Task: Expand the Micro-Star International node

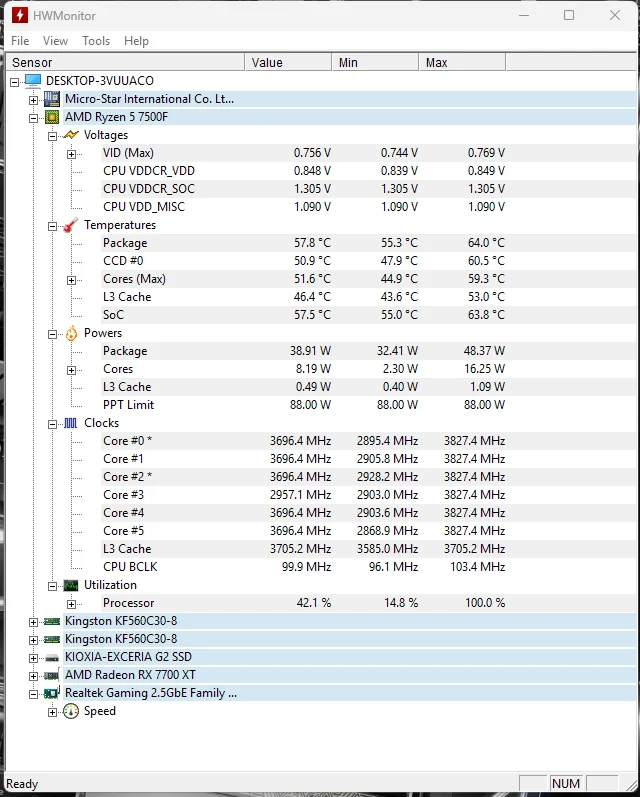Action: coord(34,100)
